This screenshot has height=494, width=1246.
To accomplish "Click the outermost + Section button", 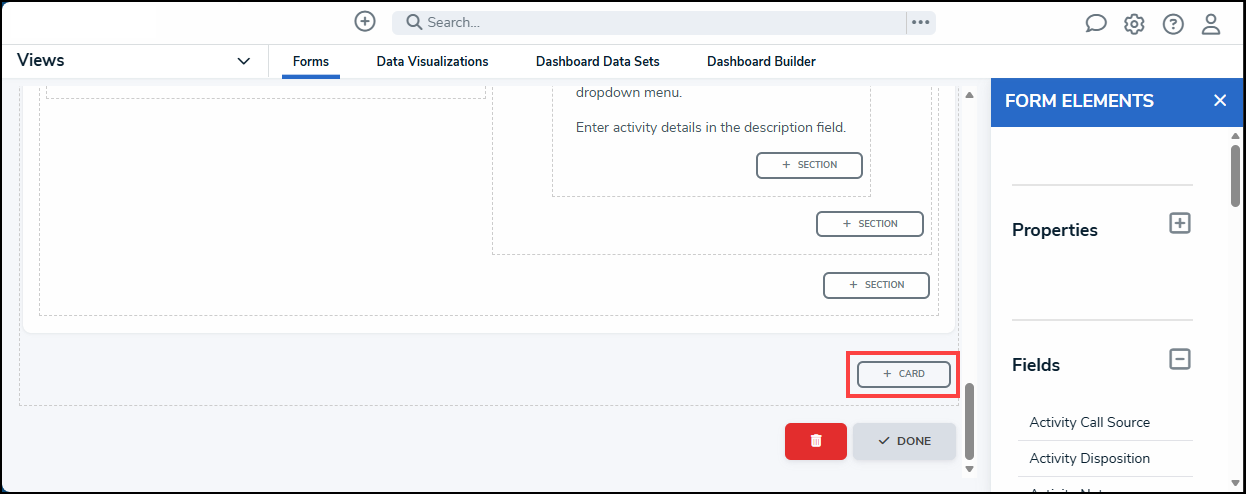I will point(877,285).
